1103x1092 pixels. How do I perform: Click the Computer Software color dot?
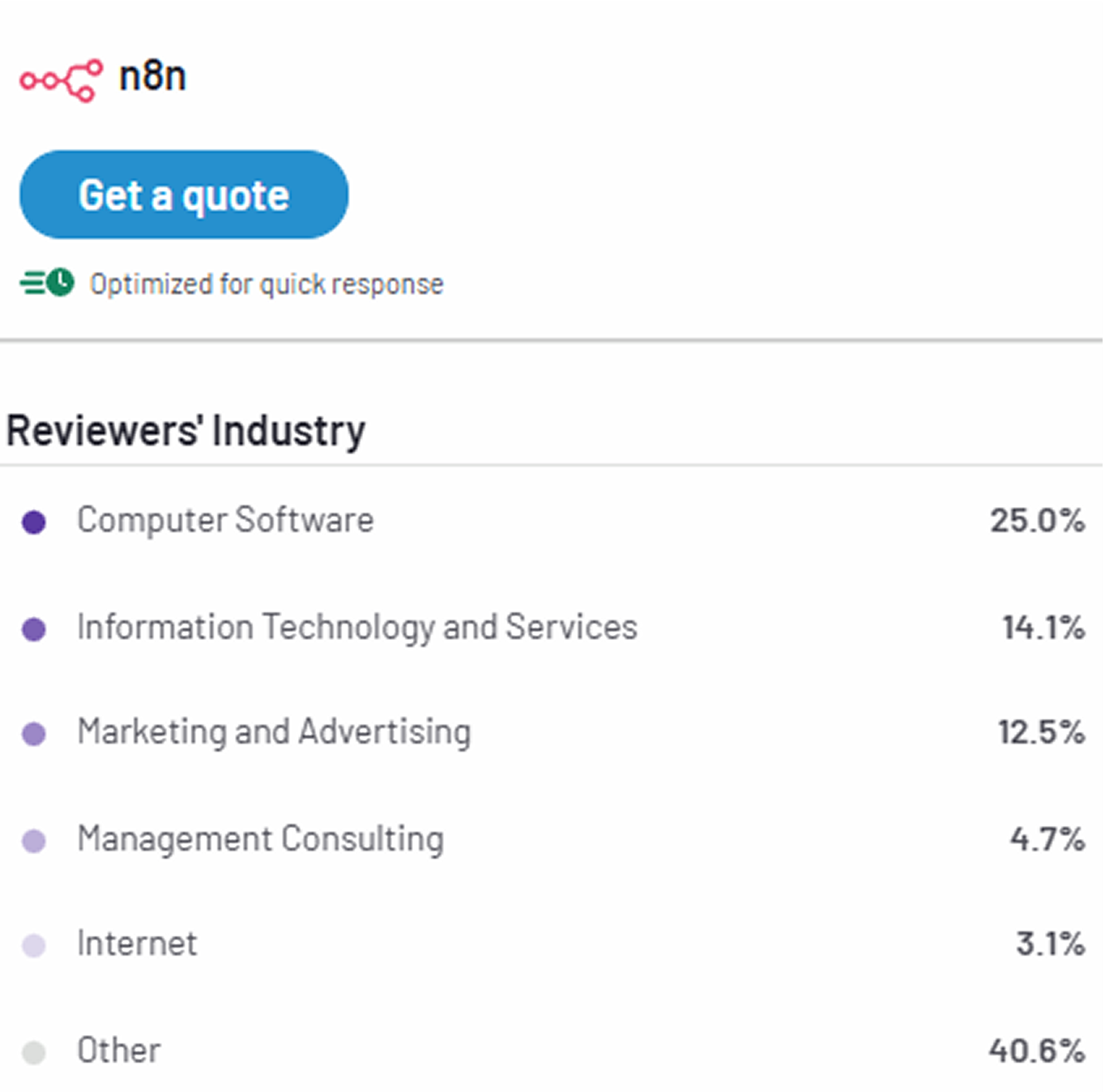34,522
